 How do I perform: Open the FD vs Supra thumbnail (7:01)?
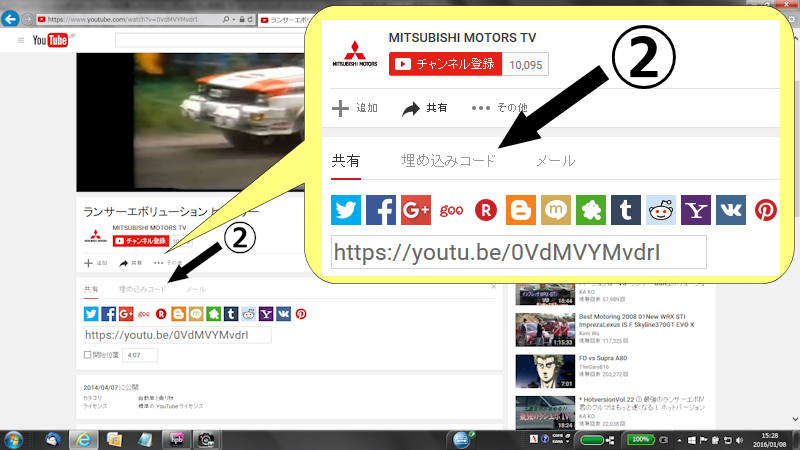pos(545,371)
